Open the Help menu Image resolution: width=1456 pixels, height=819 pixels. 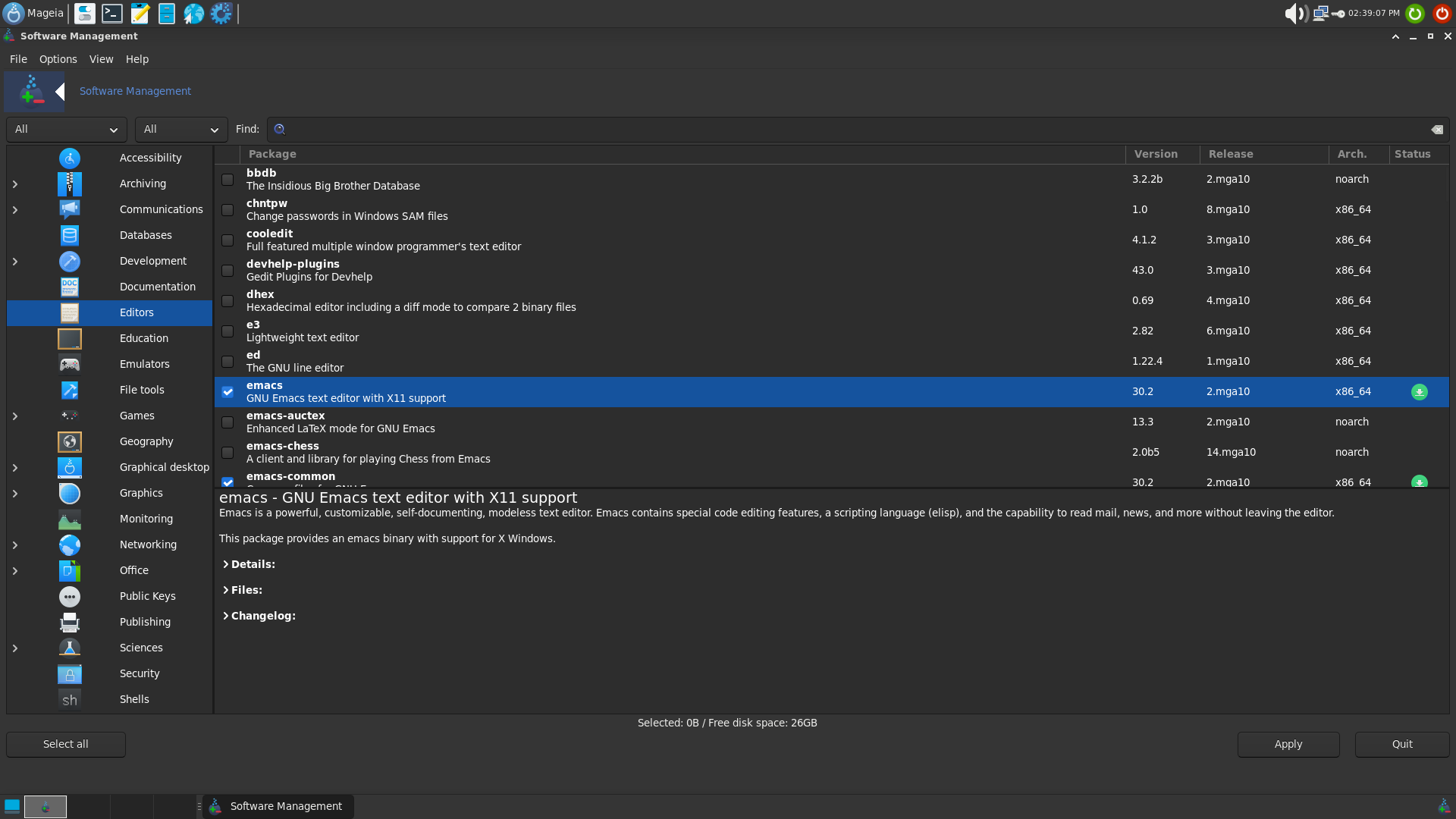(137, 59)
